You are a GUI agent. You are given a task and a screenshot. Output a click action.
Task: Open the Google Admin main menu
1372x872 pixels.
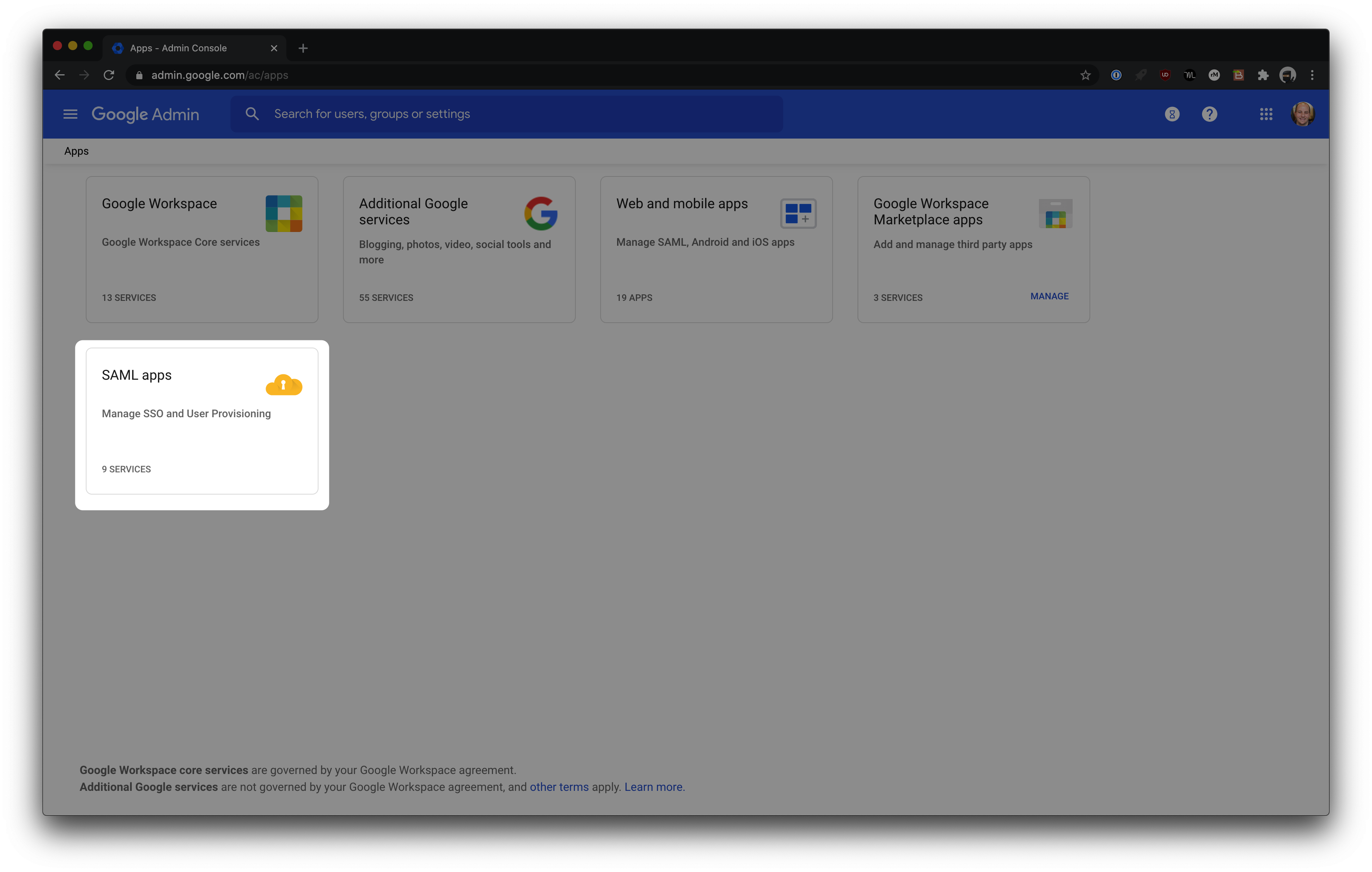[x=70, y=114]
